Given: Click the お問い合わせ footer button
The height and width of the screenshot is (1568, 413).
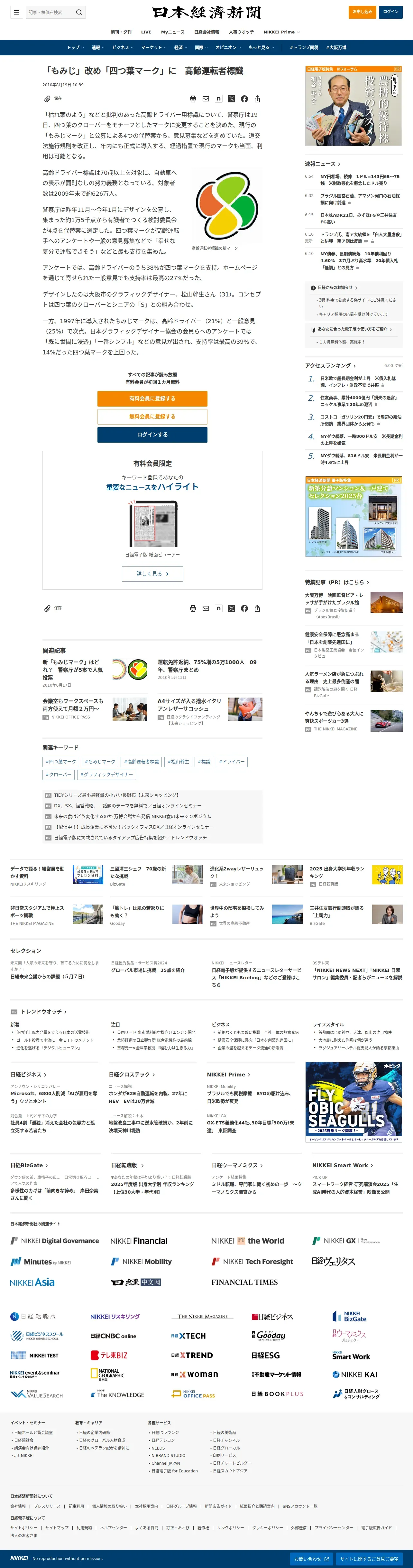Looking at the screenshot, I should [312, 1559].
